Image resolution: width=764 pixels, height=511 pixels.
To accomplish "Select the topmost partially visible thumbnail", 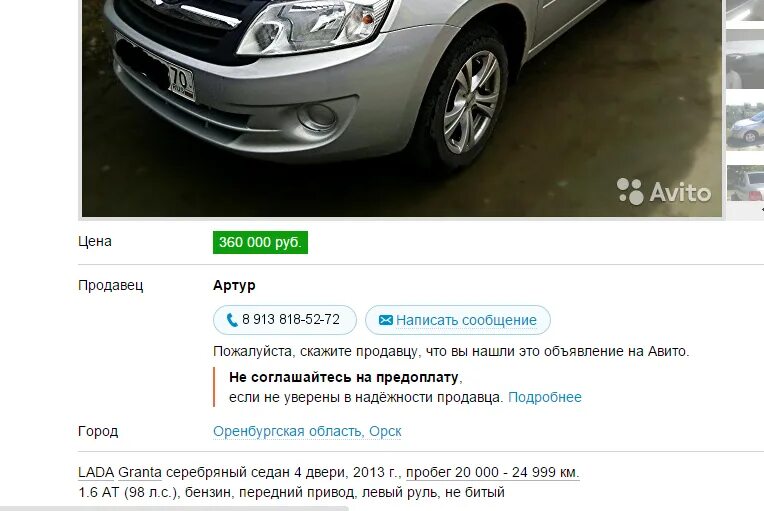I will tap(745, 11).
